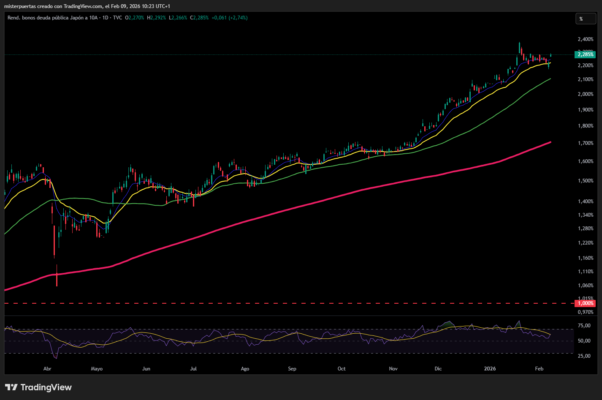Click the Oct label on time axis

pos(341,367)
